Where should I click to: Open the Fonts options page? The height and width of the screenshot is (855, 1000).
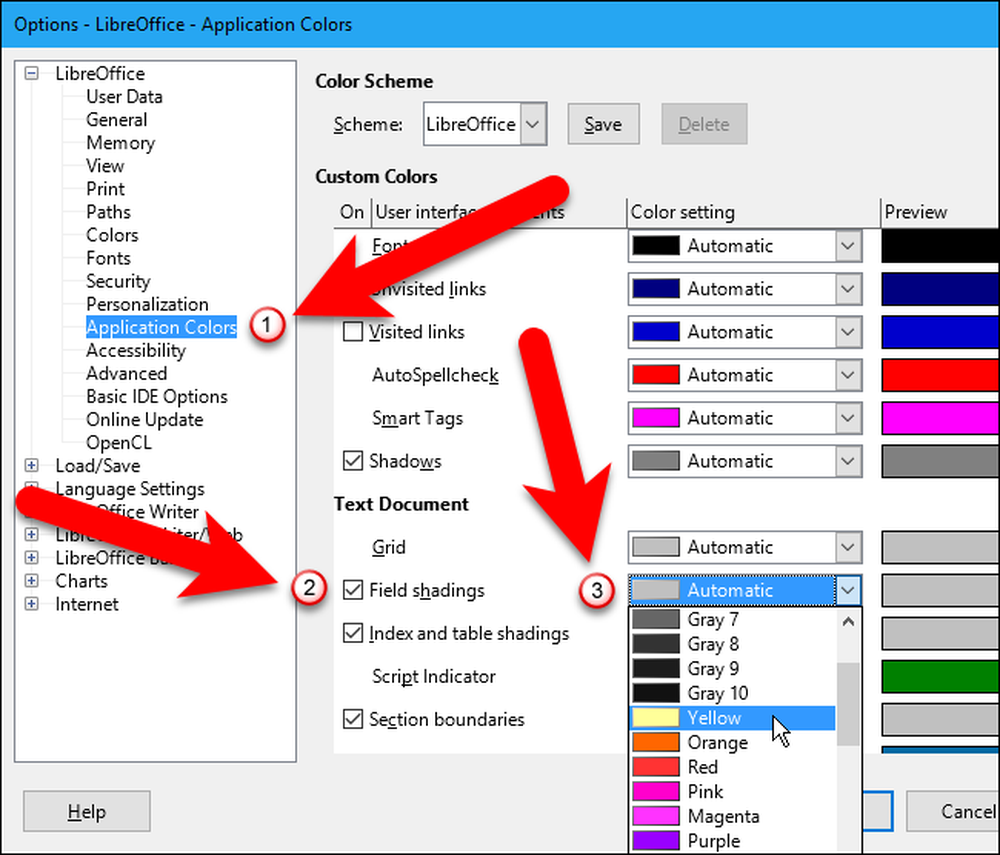[108, 258]
